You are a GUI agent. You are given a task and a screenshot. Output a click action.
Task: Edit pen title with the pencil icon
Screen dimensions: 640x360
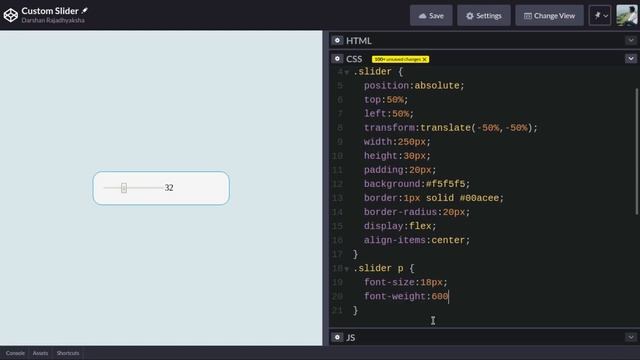[x=84, y=11]
